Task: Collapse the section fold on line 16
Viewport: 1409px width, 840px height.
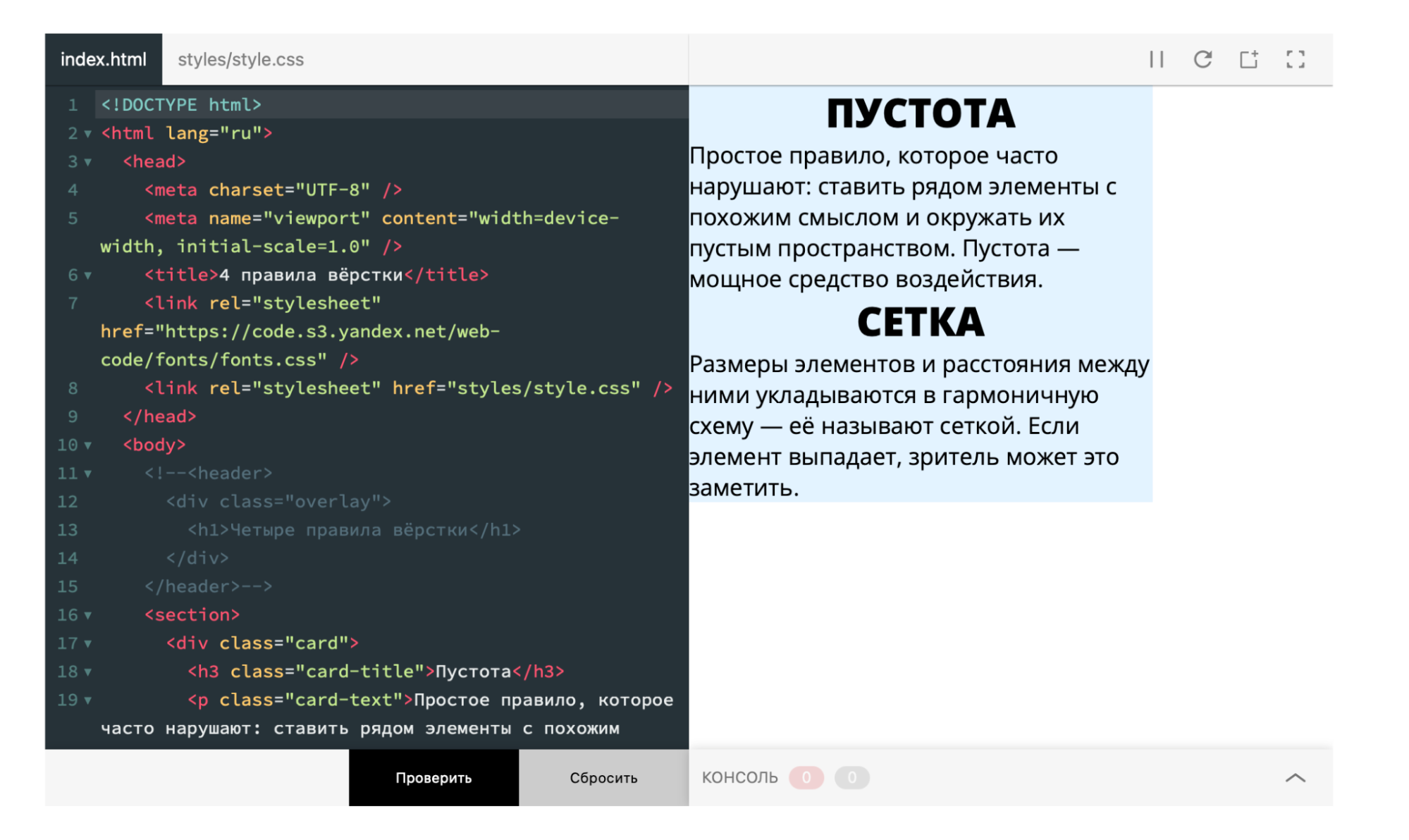Action: pos(87,614)
